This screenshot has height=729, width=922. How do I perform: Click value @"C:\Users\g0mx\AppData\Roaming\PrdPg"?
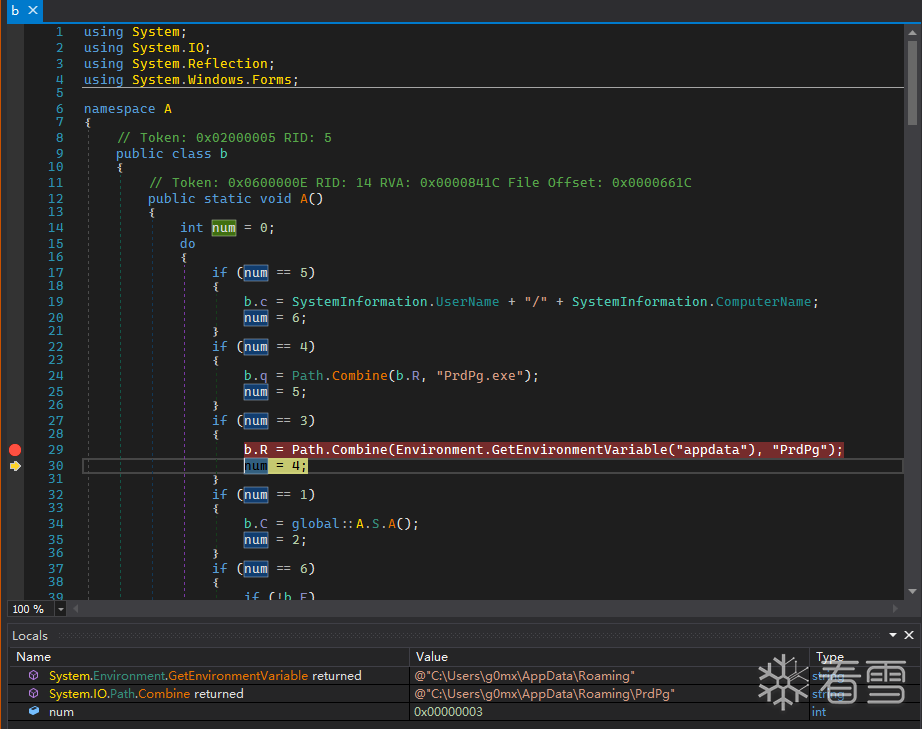544,694
